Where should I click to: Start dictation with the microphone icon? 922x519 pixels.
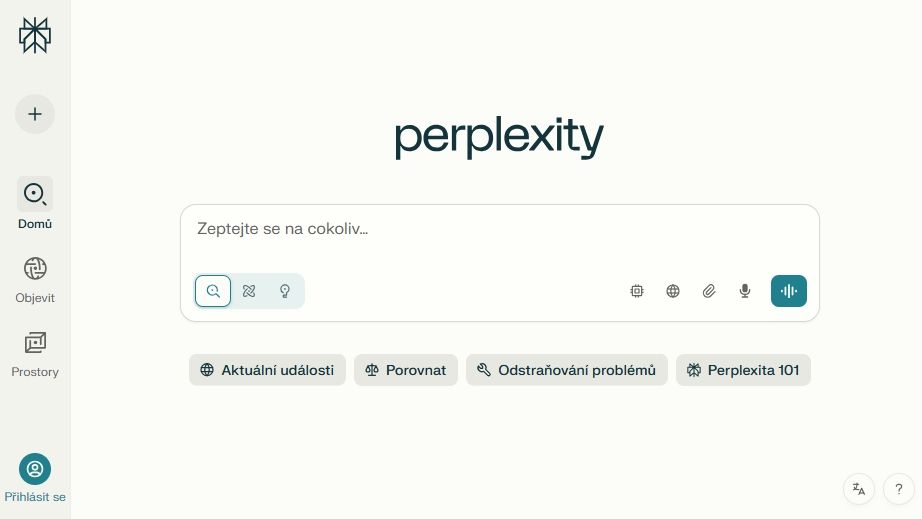(745, 291)
